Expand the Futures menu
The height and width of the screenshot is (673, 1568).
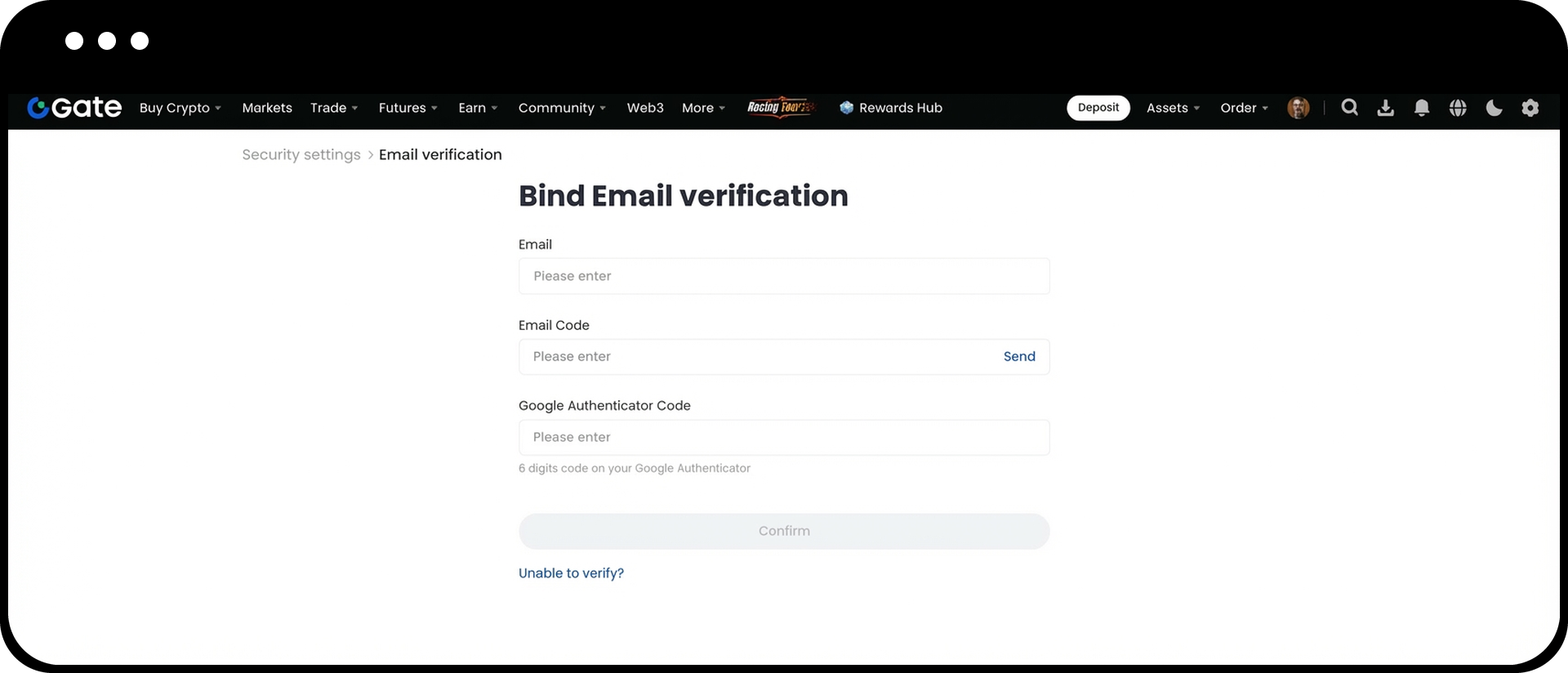click(x=408, y=108)
